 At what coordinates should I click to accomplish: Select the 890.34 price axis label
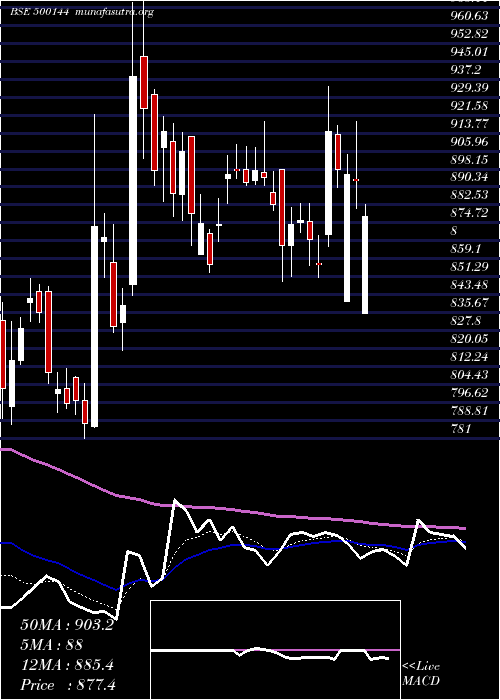[469, 177]
